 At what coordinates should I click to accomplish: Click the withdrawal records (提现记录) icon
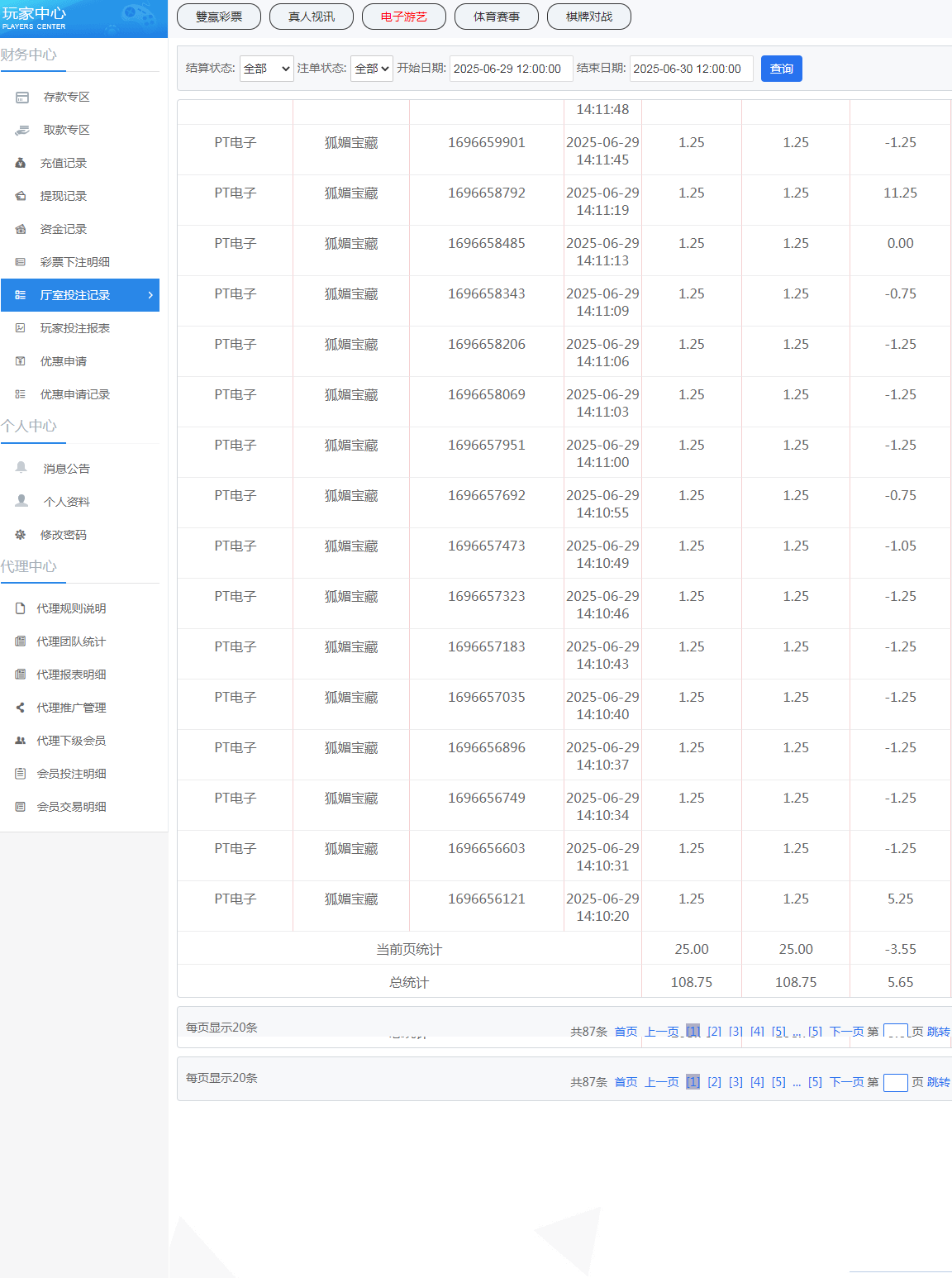[21, 197]
